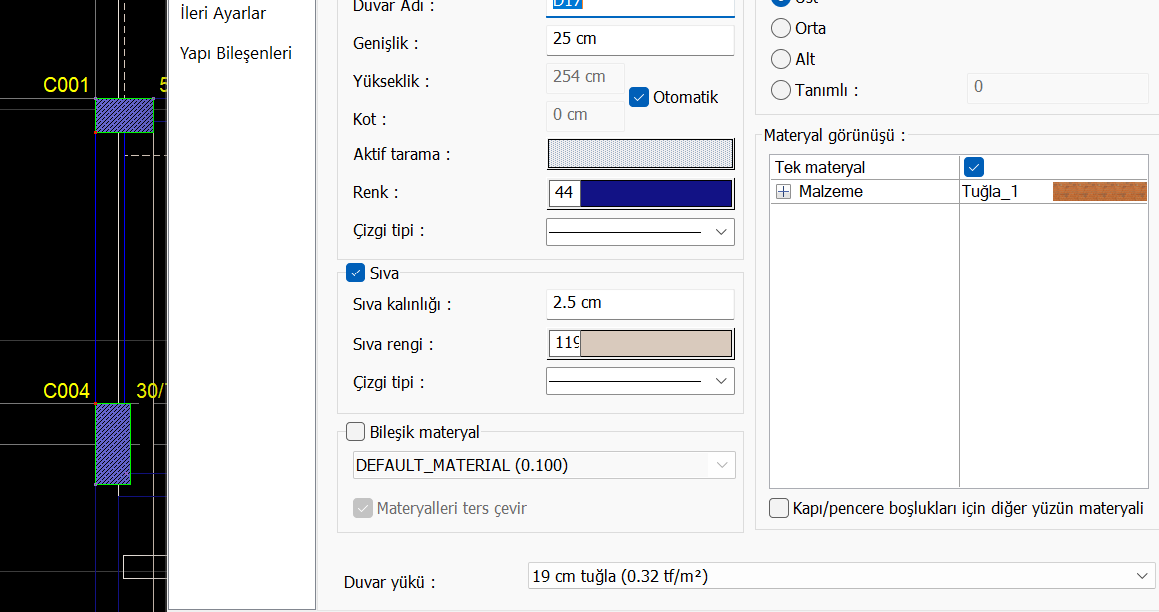The image size is (1159, 612).
Task: Open the plaster Çizgi tipi dropdown
Action: 640,381
